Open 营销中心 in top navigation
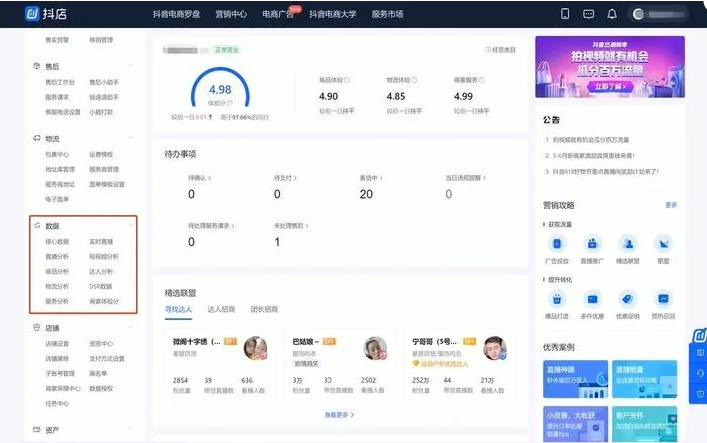707x443 pixels. pyautogui.click(x=231, y=14)
